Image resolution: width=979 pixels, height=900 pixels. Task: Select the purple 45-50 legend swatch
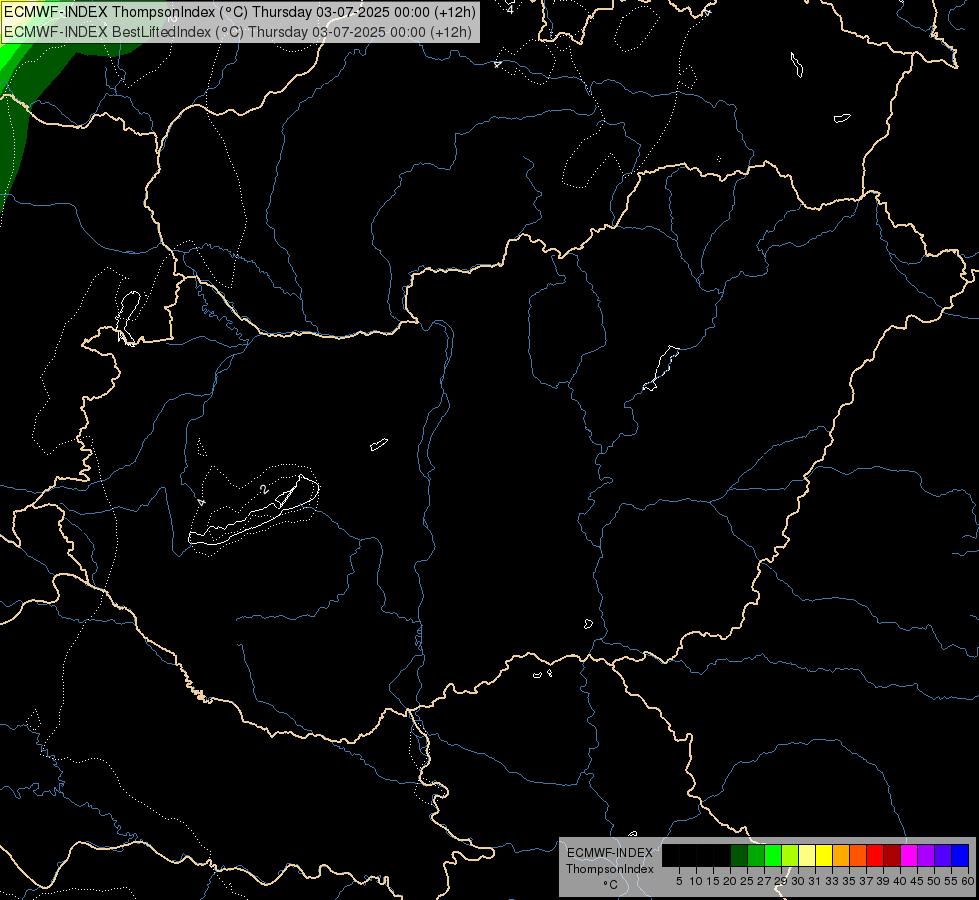tap(926, 855)
